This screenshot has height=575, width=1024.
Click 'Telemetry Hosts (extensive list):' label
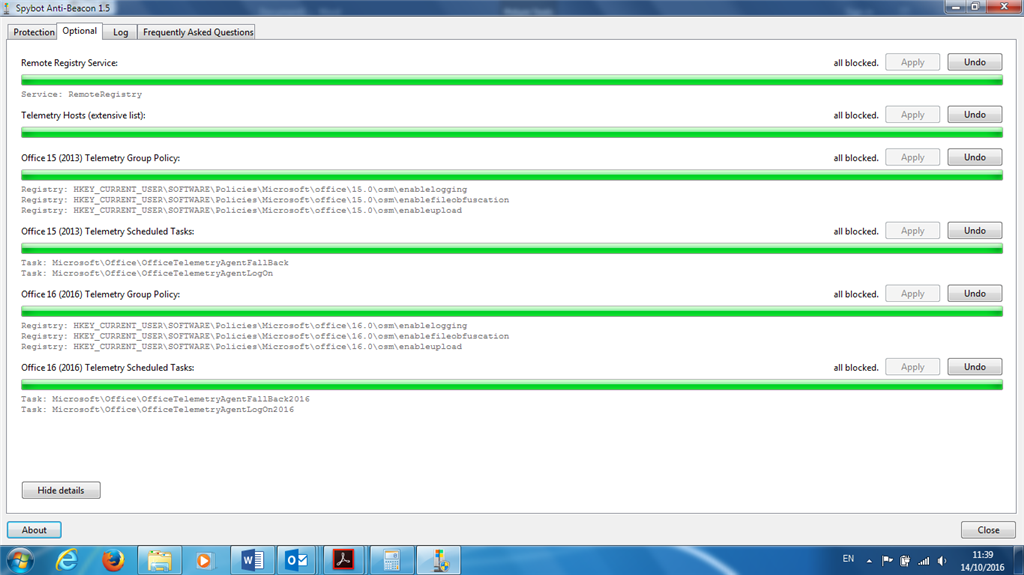tap(84, 115)
